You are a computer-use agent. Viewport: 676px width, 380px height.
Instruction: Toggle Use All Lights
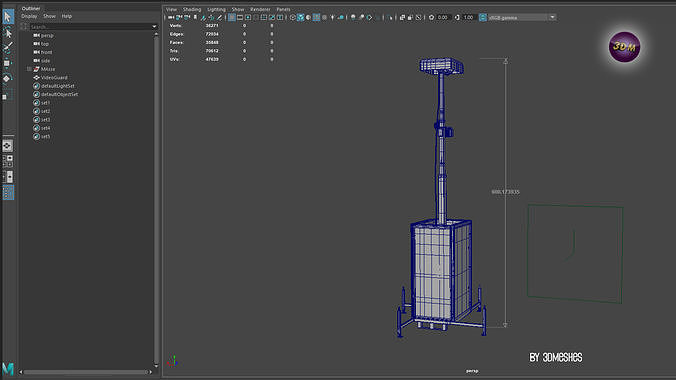tap(332, 17)
